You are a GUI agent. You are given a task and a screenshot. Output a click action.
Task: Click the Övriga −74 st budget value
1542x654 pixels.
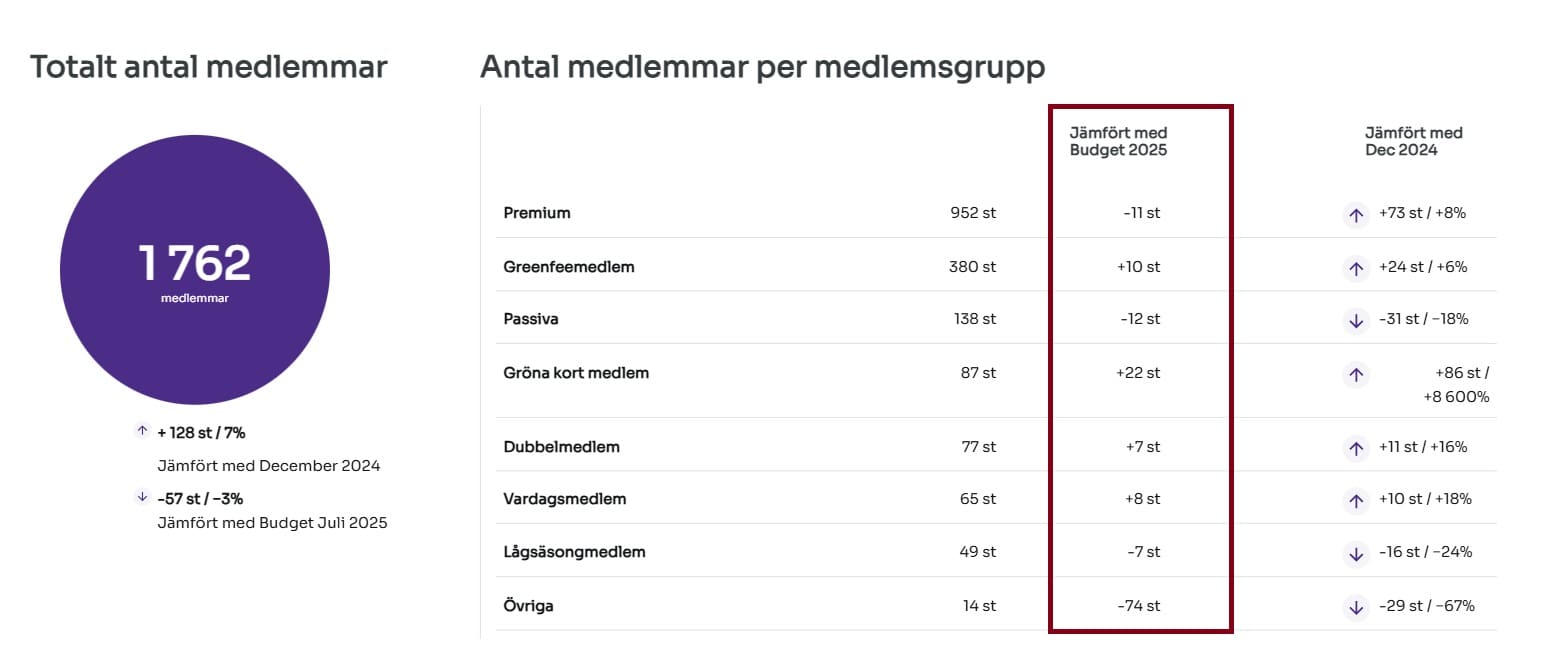[x=1141, y=606]
